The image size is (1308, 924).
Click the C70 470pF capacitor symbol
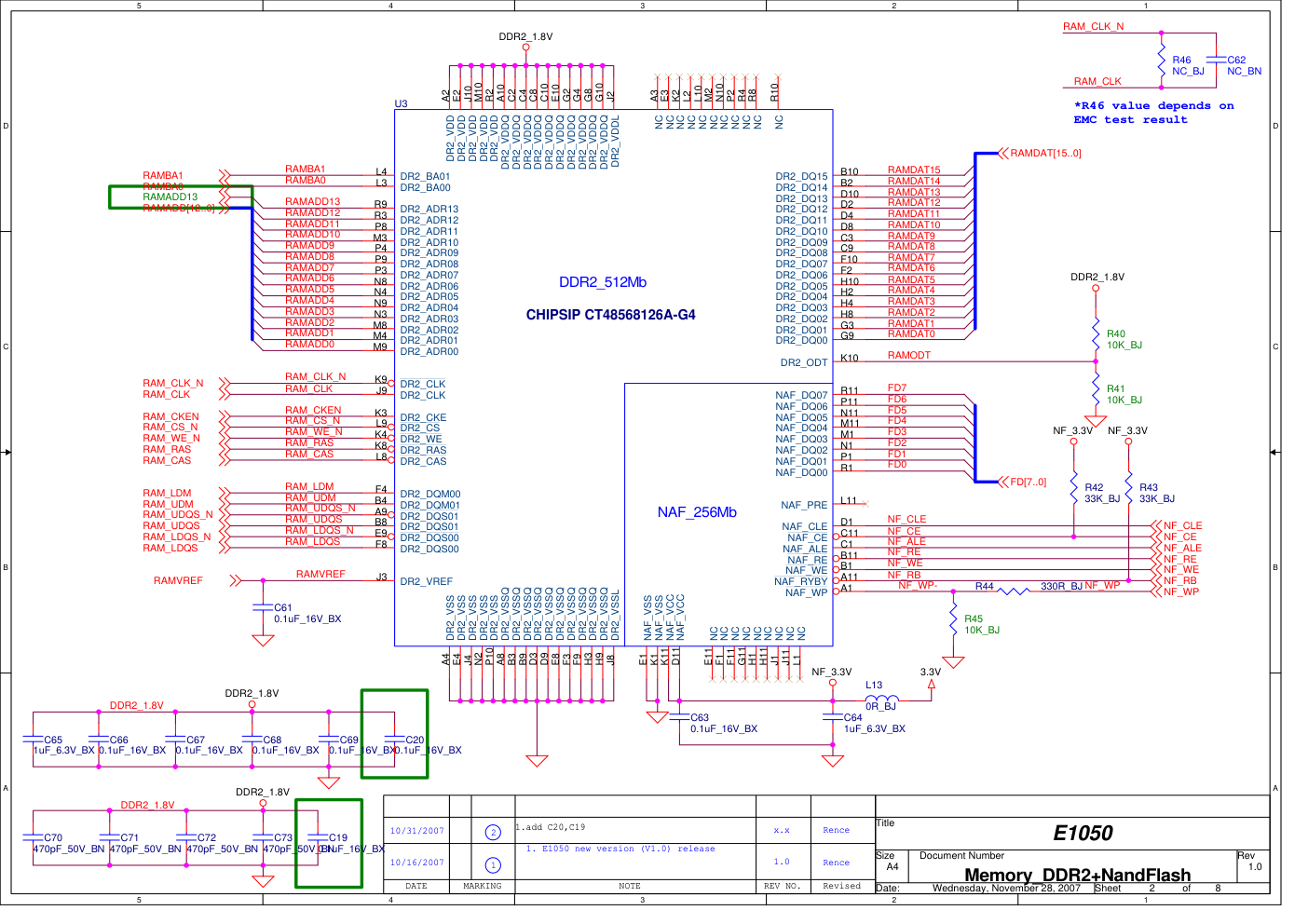pos(33,837)
